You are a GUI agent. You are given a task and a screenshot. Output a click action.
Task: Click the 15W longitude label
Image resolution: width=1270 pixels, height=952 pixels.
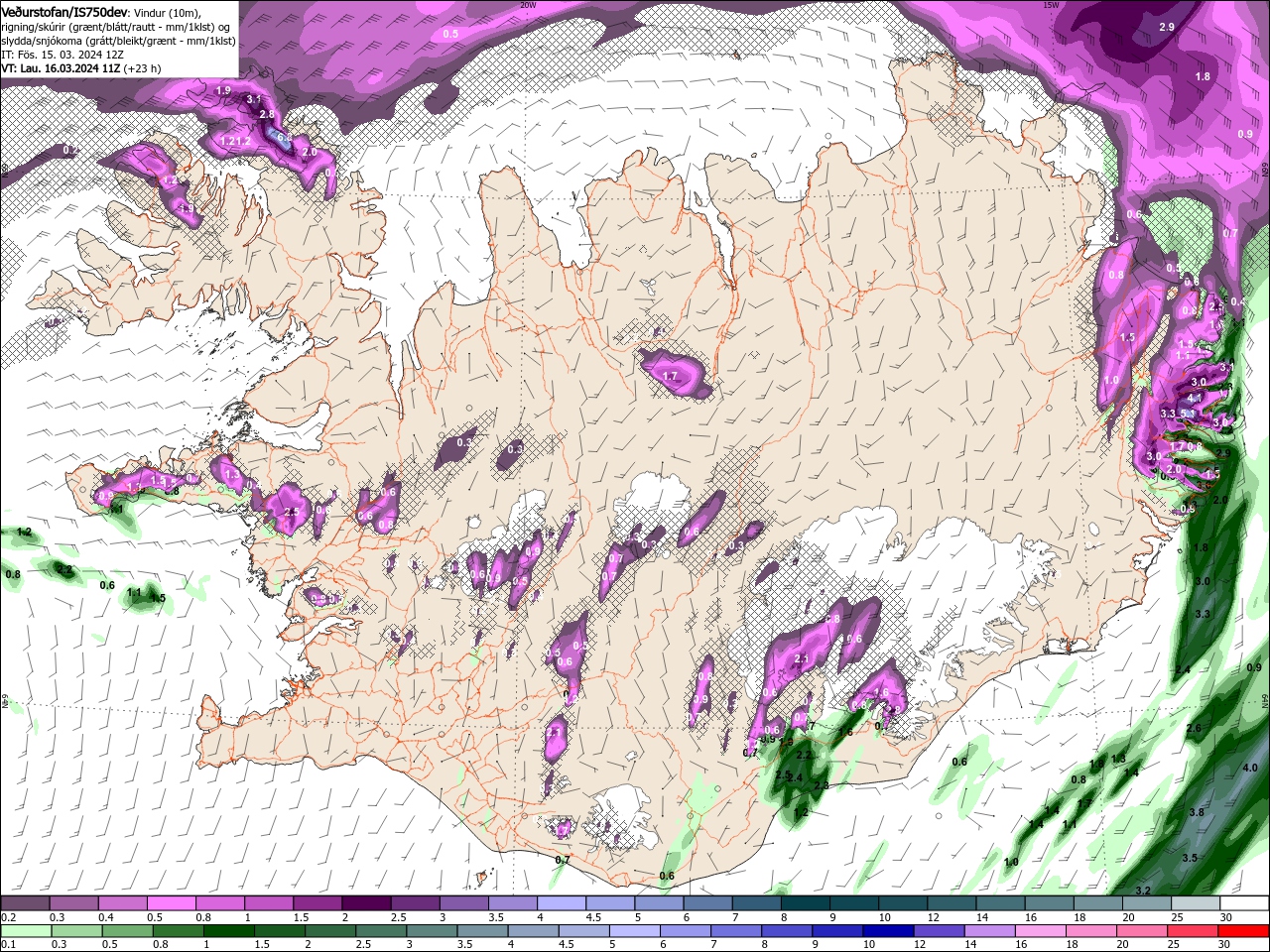(x=1051, y=5)
